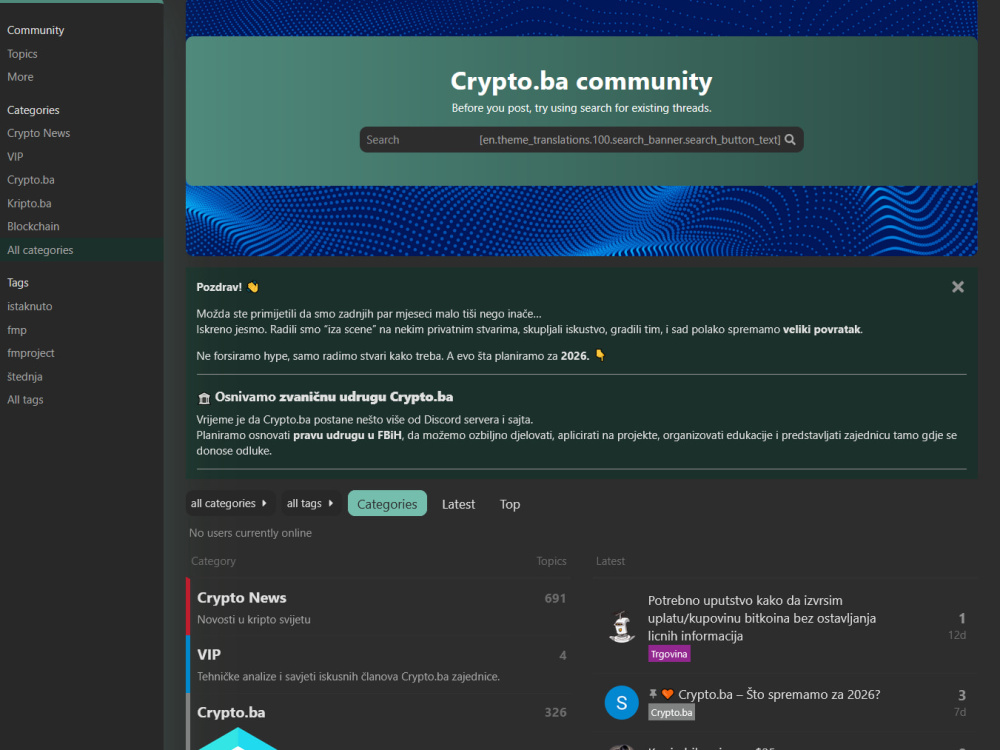
Task: Open the fmp tag
Action: tap(17, 330)
